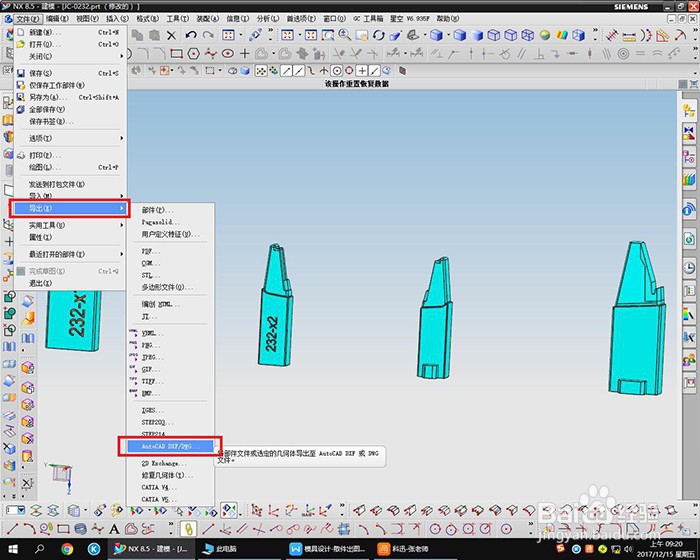Toggle the endpoint snap button
Viewport: 700px width, 560px height.
click(x=287, y=71)
